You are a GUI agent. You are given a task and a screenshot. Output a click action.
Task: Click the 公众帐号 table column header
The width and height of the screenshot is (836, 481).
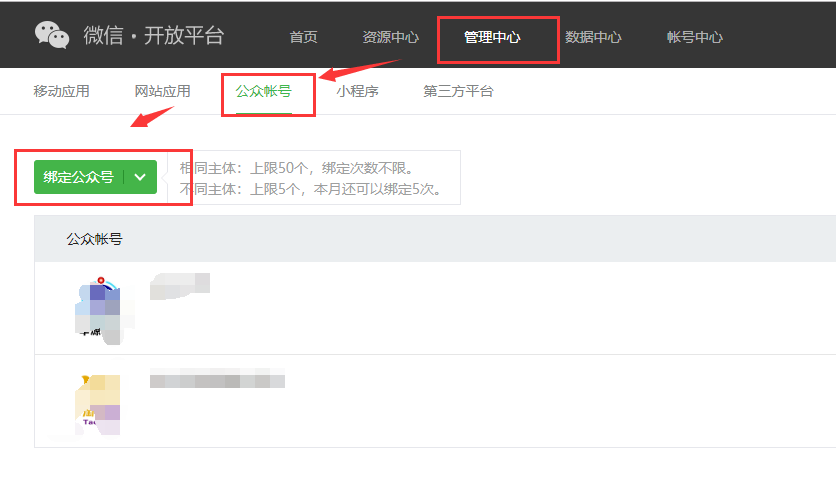point(94,239)
